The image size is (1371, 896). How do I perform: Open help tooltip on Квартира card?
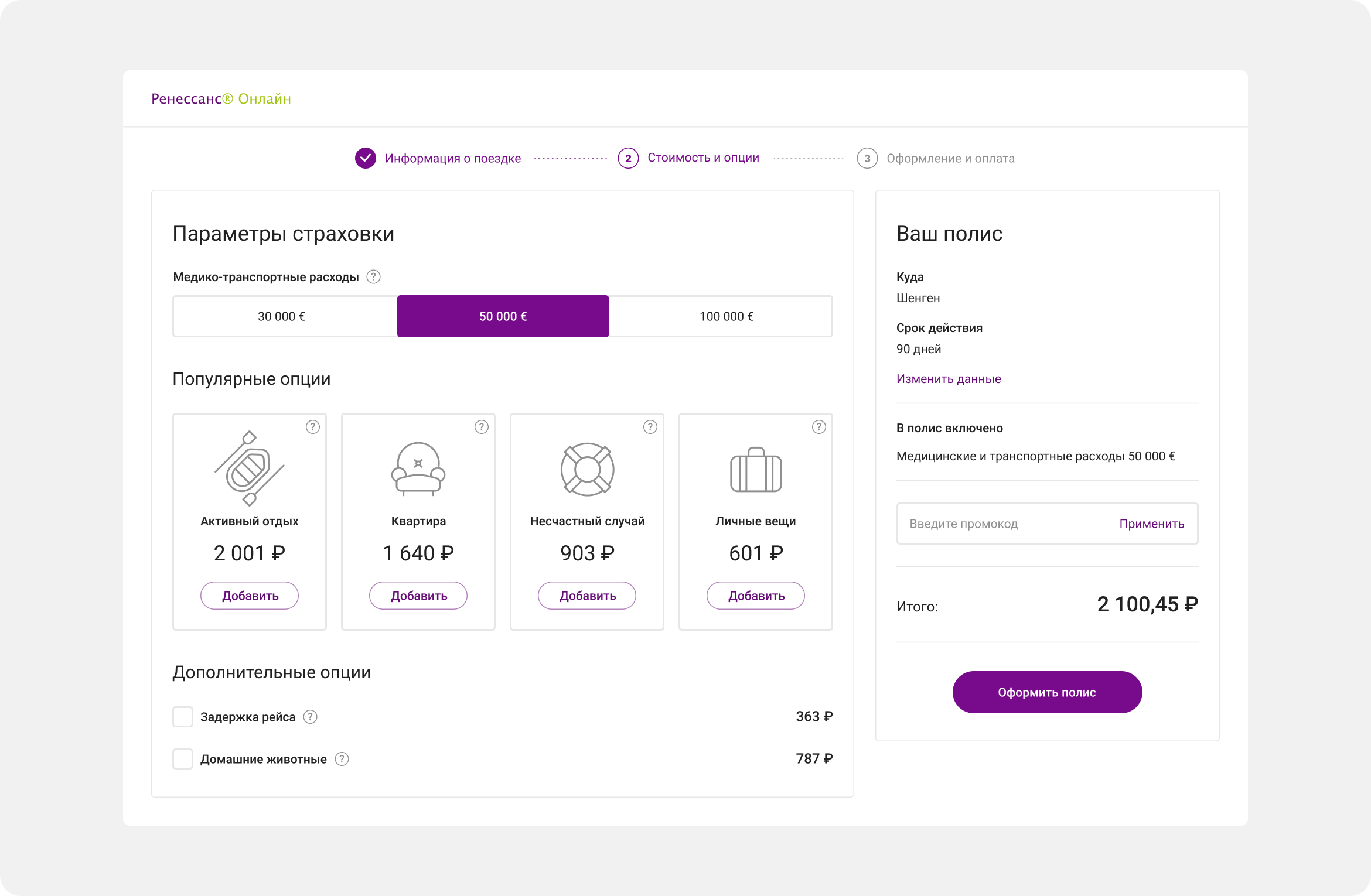pyautogui.click(x=482, y=427)
